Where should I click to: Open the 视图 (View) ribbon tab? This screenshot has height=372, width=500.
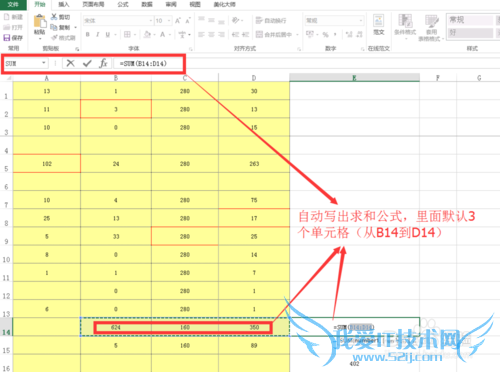click(x=195, y=4)
